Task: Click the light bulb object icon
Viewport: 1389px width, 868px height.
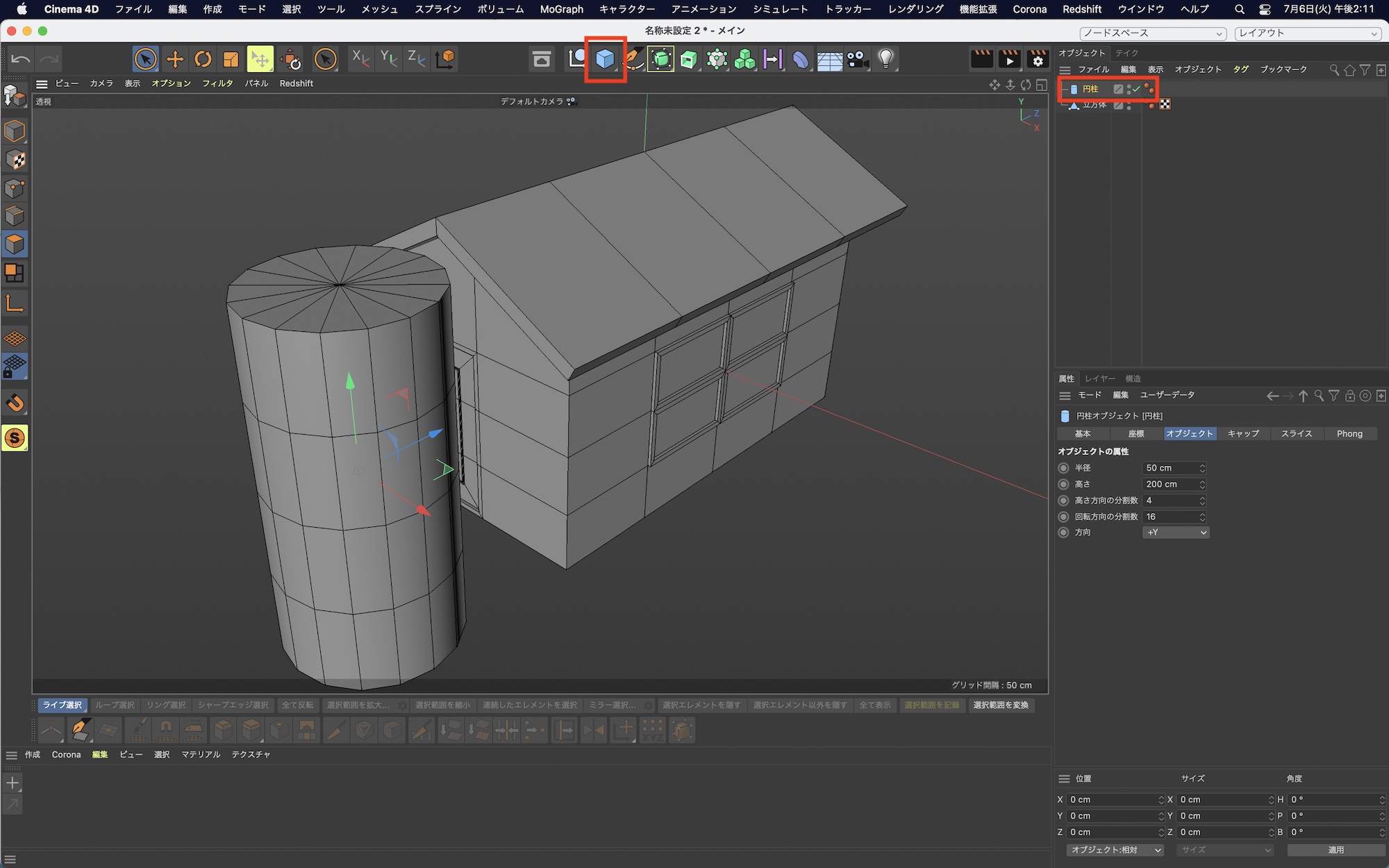Action: tap(885, 60)
